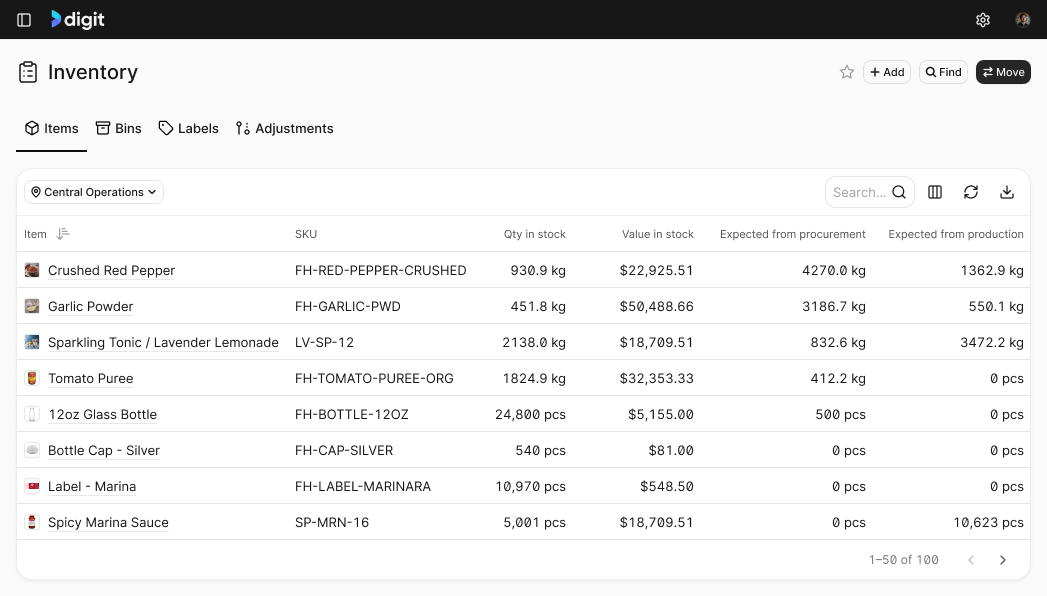
Task: Click the 4270.0 kg procurement cell
Action: [833, 270]
